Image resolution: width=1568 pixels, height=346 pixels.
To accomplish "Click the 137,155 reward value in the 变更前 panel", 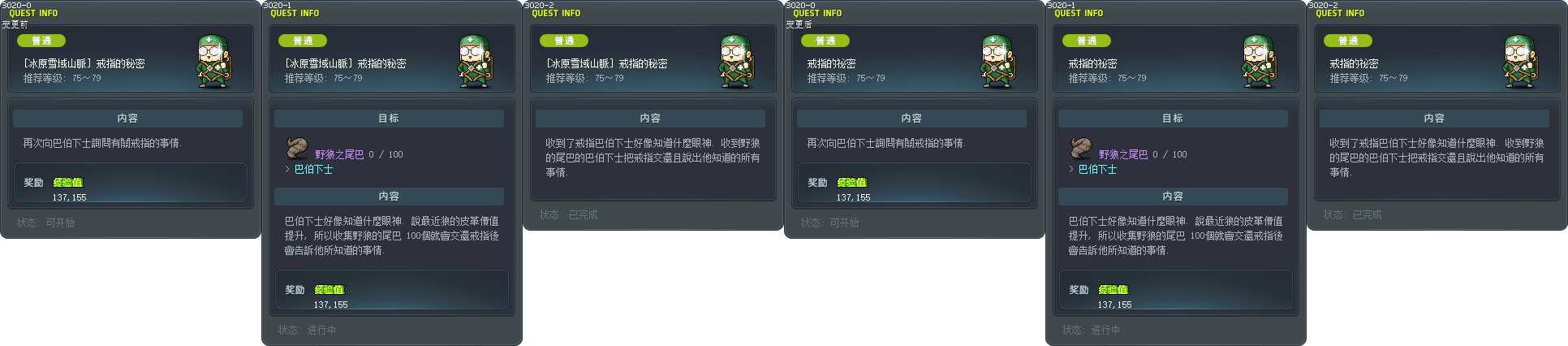I will pyautogui.click(x=70, y=197).
